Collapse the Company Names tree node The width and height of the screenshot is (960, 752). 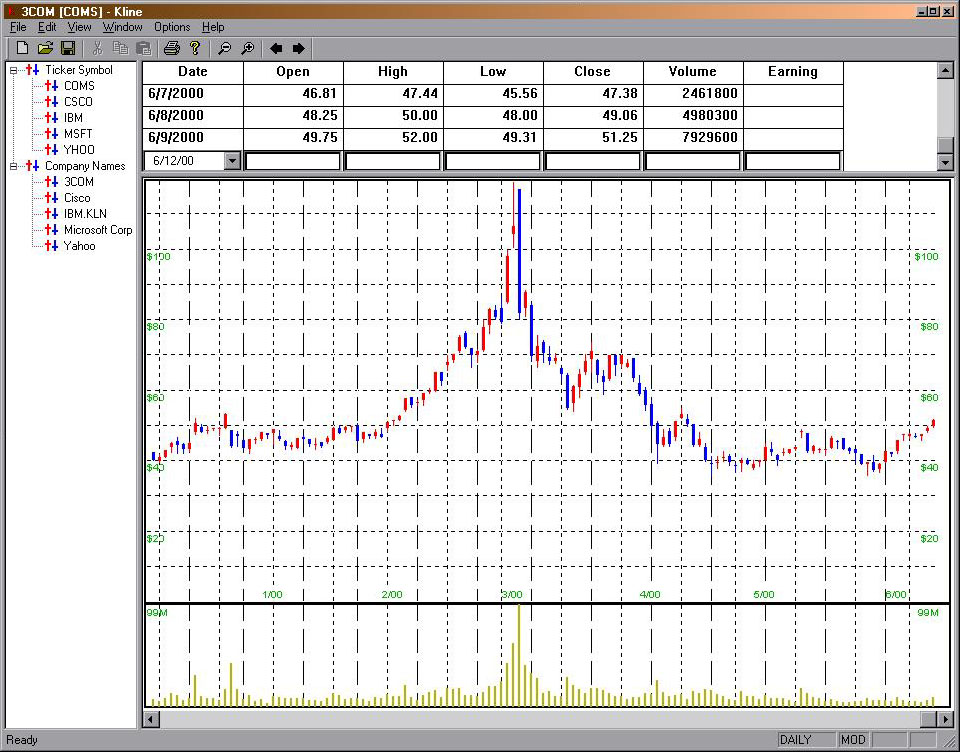tap(14, 166)
